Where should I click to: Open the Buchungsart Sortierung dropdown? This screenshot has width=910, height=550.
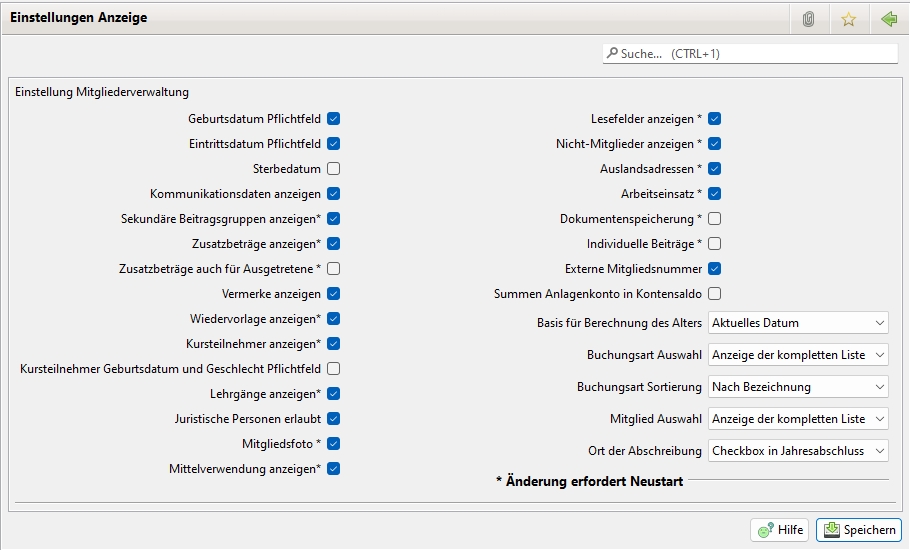pos(798,387)
